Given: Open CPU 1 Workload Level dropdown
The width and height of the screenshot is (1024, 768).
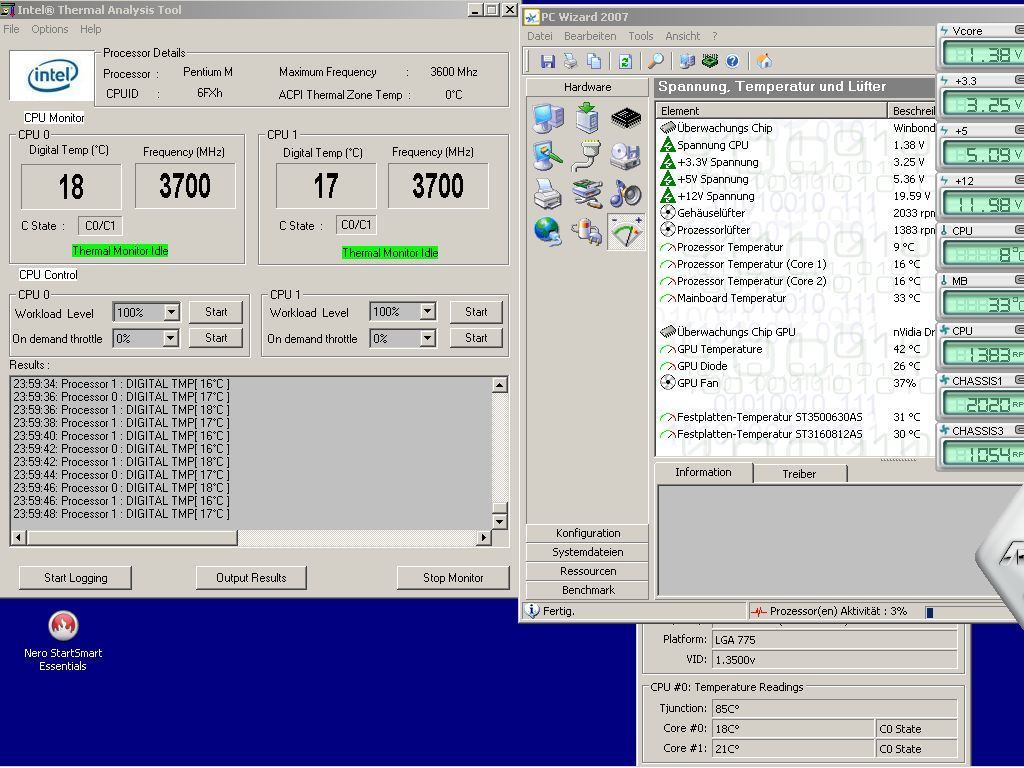Looking at the screenshot, I should coord(428,312).
